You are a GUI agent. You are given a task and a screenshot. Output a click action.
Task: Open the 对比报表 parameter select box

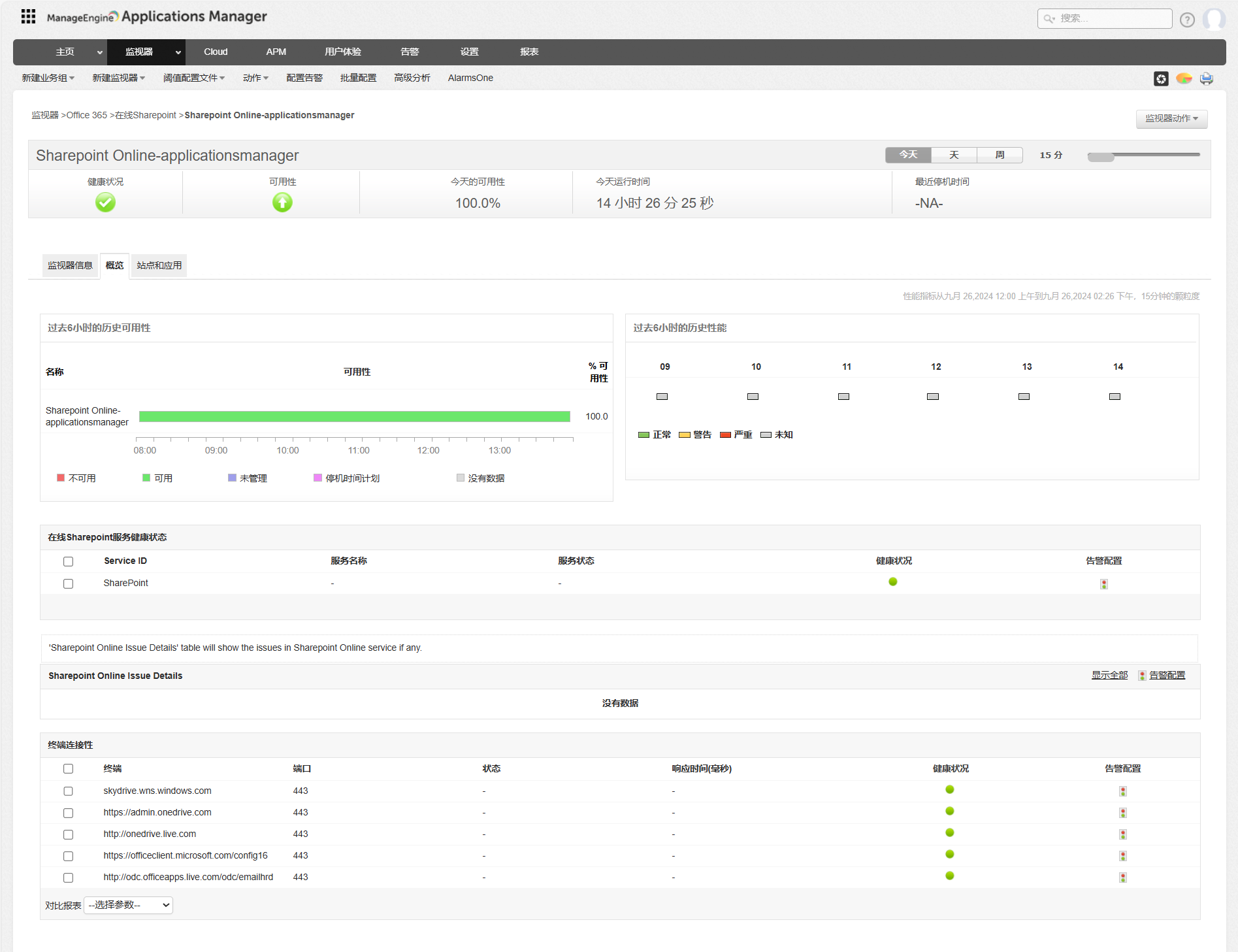129,905
